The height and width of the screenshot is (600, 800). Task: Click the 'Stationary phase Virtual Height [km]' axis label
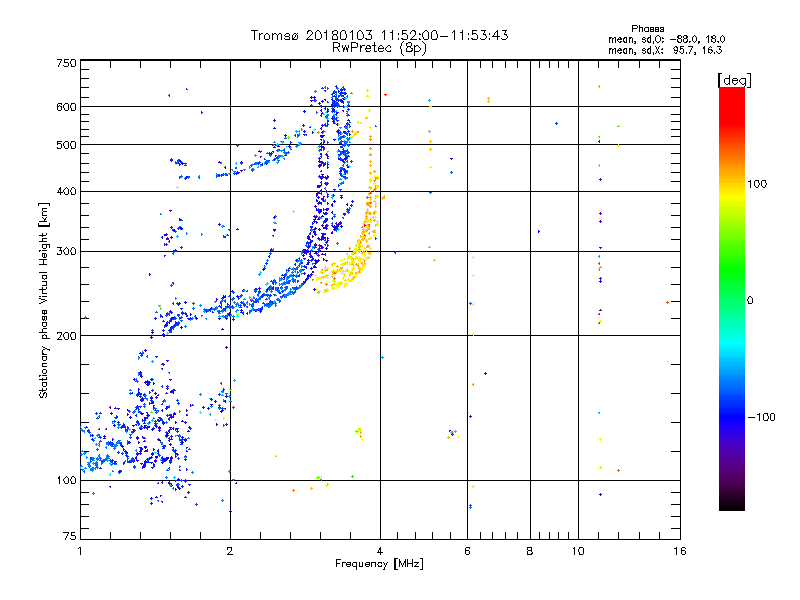pos(44,300)
